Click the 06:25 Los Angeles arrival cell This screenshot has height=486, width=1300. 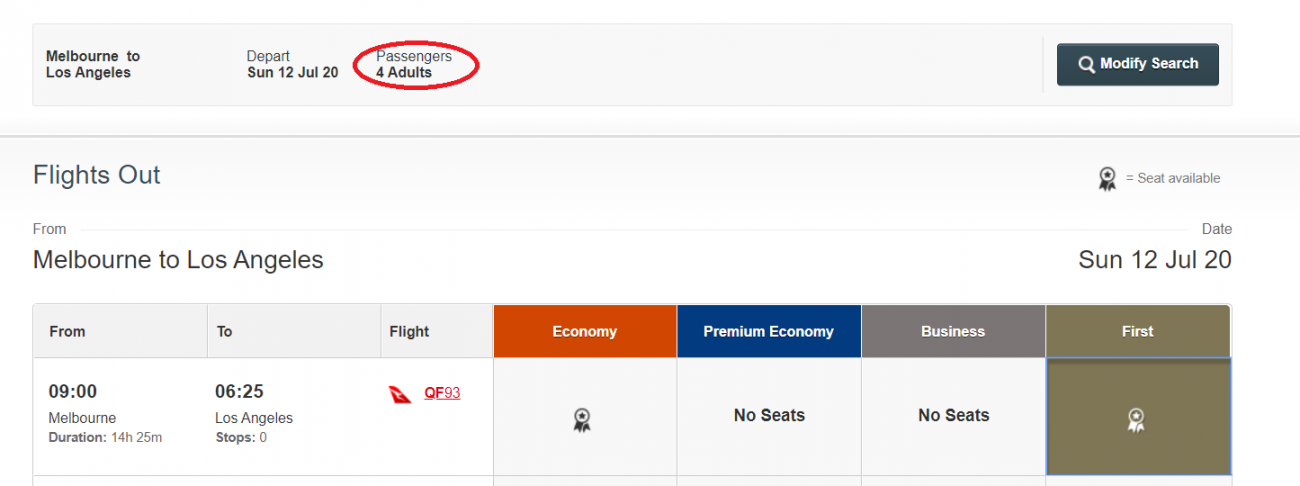click(293, 414)
